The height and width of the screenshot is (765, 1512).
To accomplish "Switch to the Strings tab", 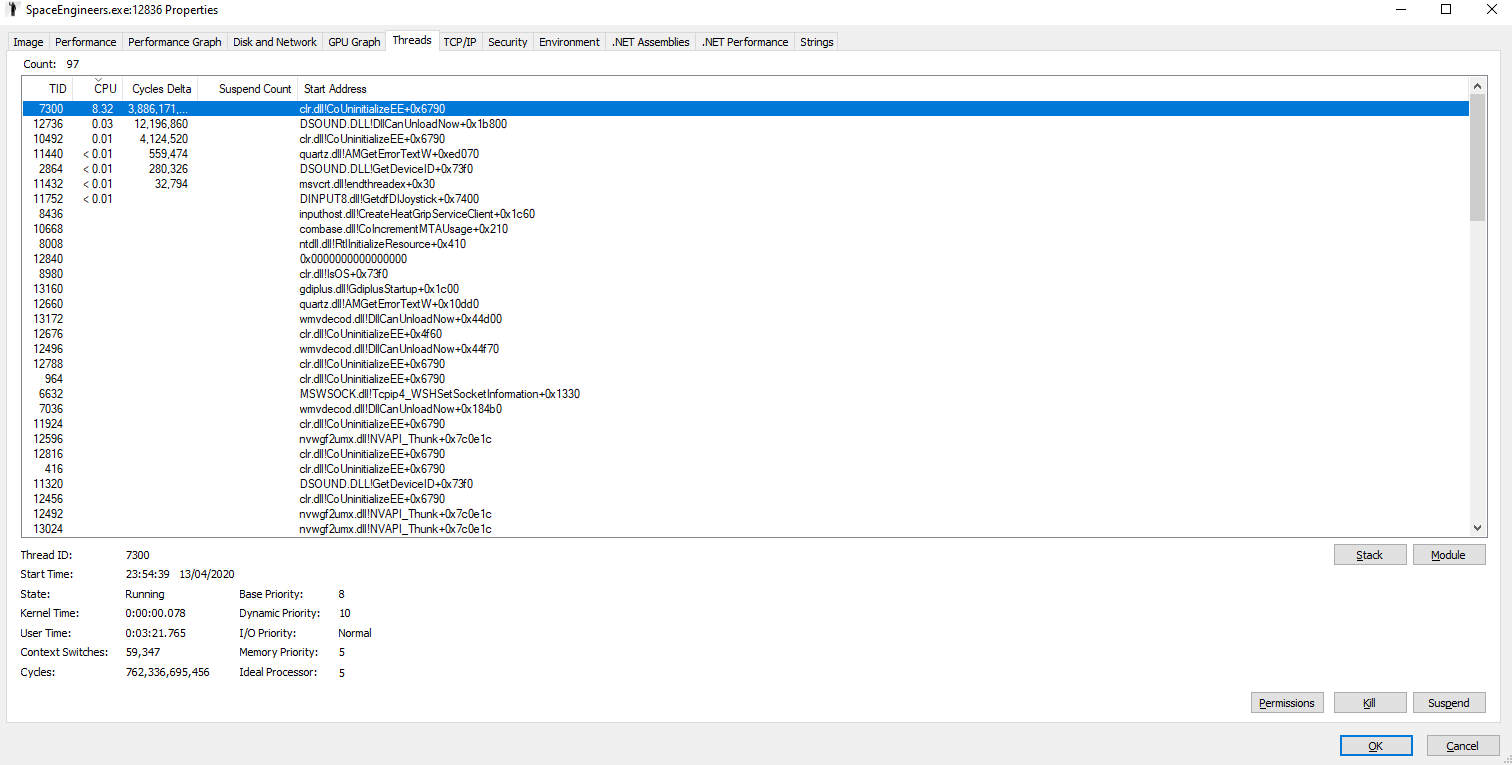I will 816,42.
